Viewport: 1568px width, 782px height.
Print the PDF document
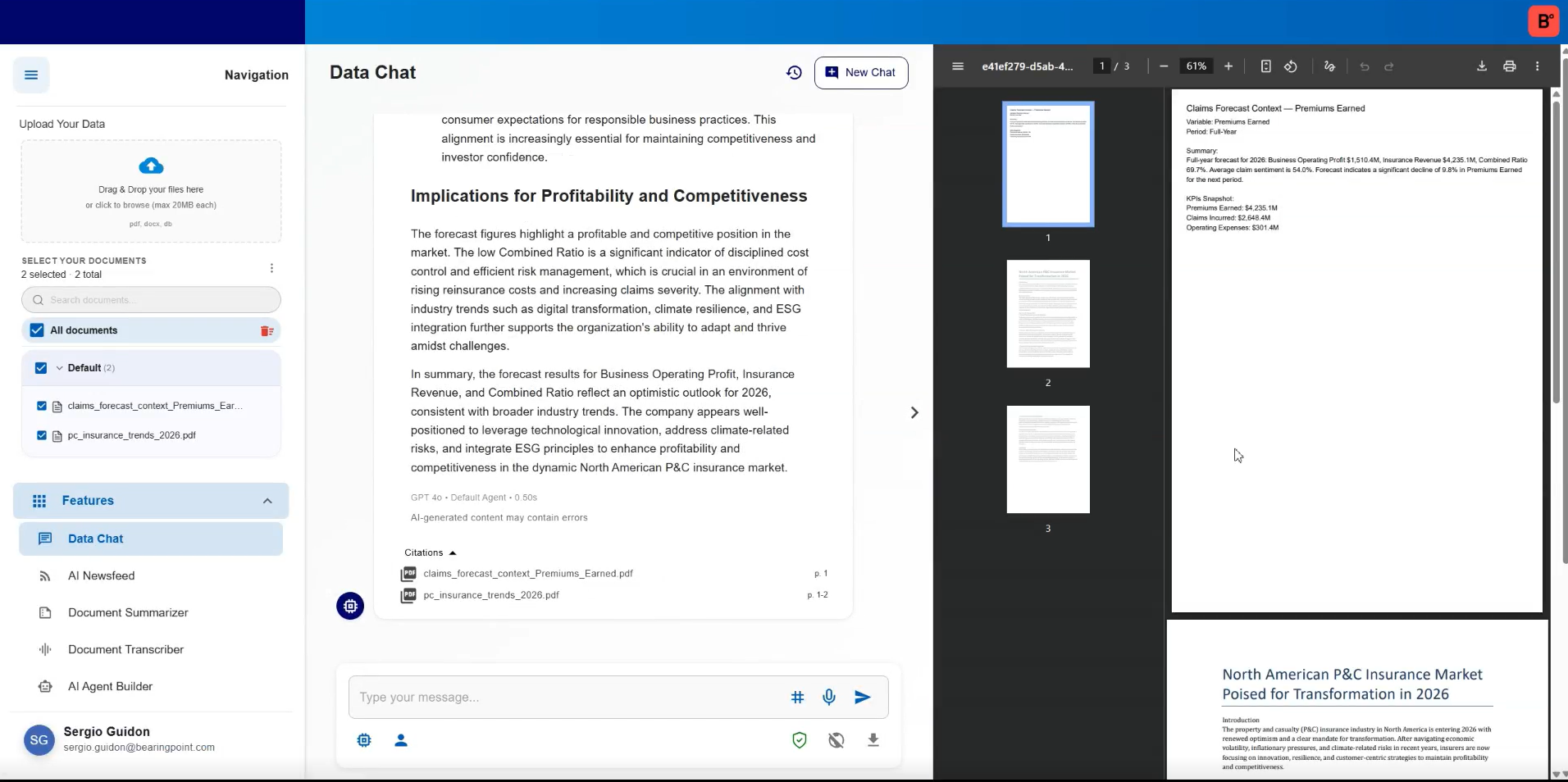[x=1509, y=66]
